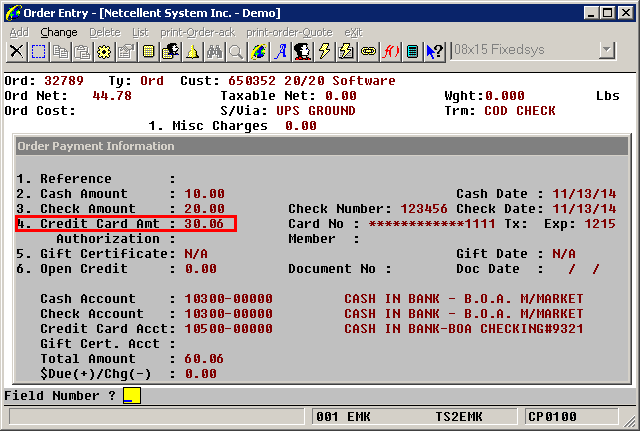
Task: Open the Add menu
Action: point(19,32)
